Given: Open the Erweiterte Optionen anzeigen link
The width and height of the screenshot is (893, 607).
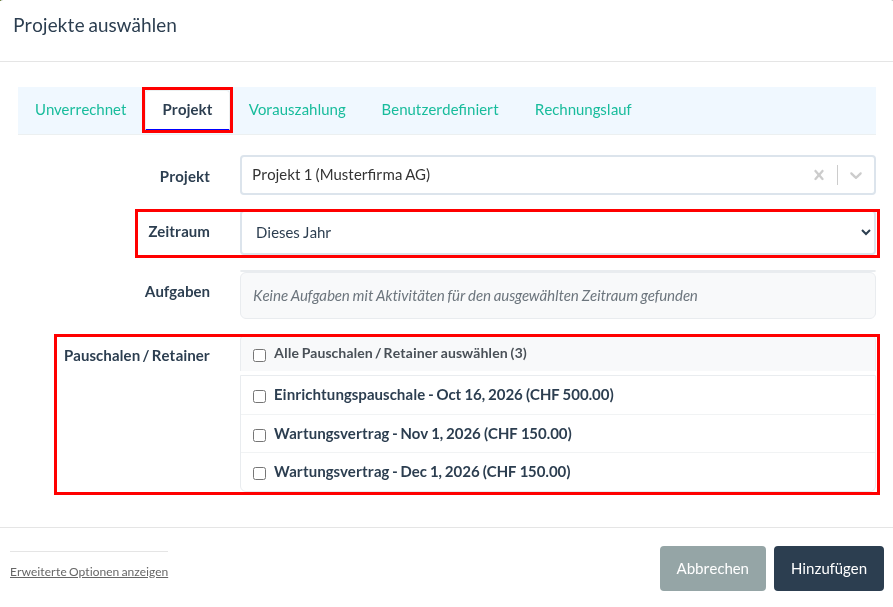Looking at the screenshot, I should tap(89, 572).
